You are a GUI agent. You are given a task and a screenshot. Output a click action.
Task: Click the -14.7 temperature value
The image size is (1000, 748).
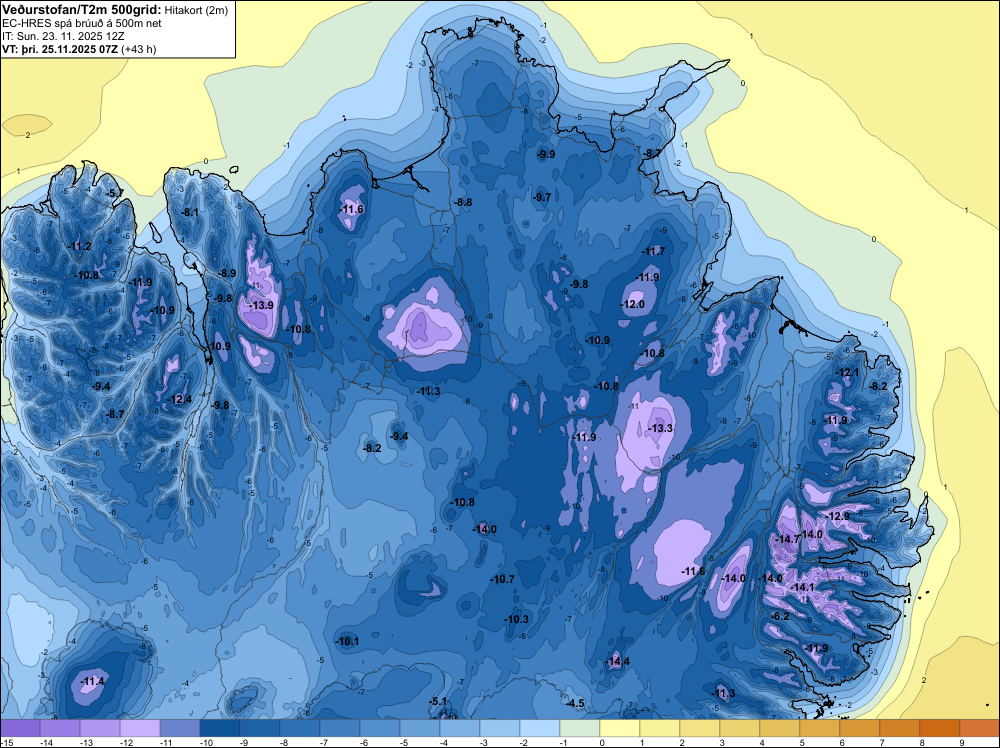[x=788, y=539]
